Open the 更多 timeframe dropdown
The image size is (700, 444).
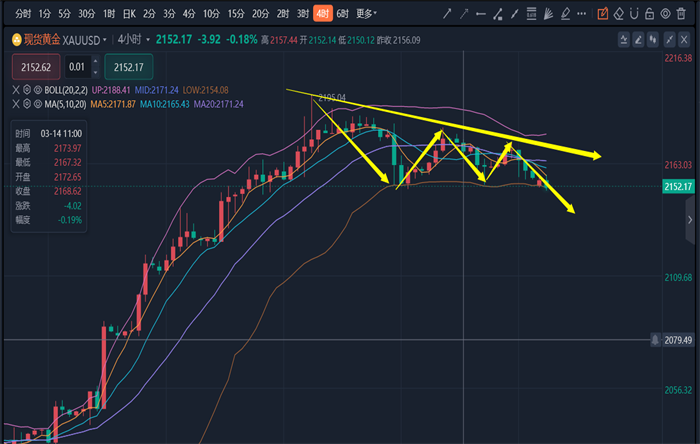pos(367,14)
